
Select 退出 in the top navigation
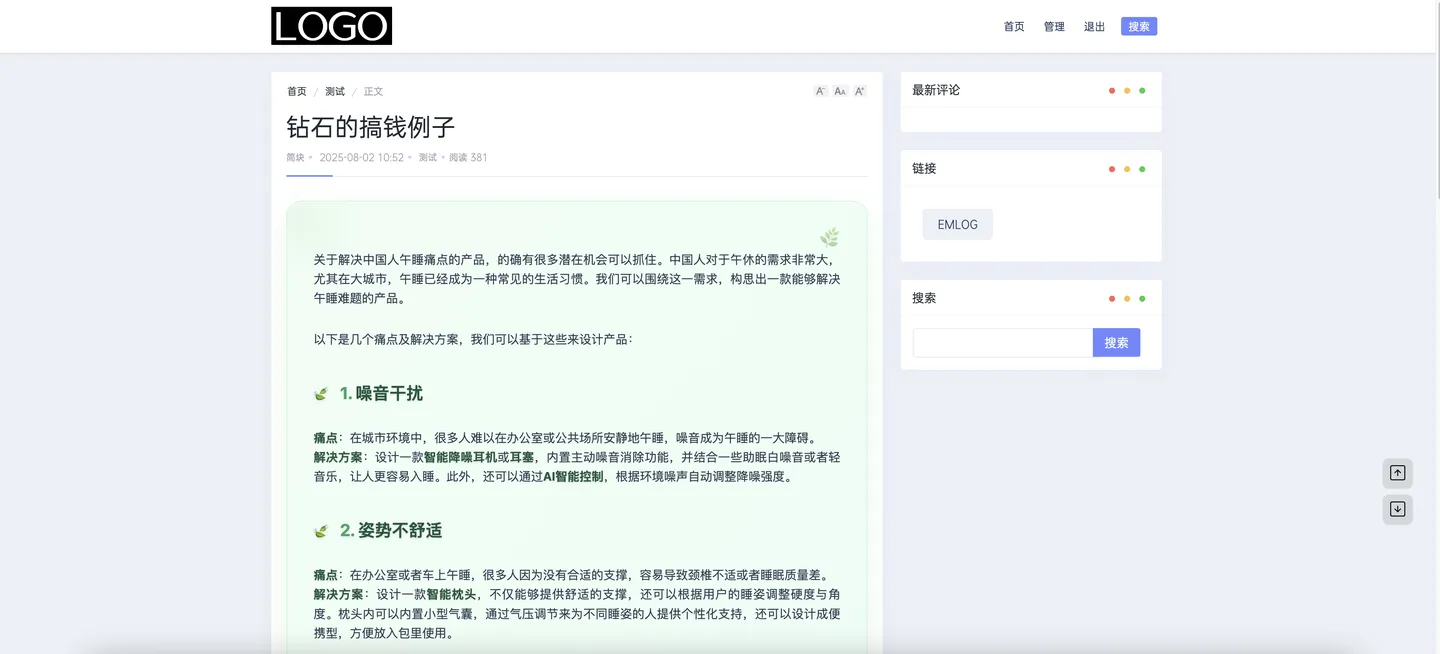(x=1094, y=27)
